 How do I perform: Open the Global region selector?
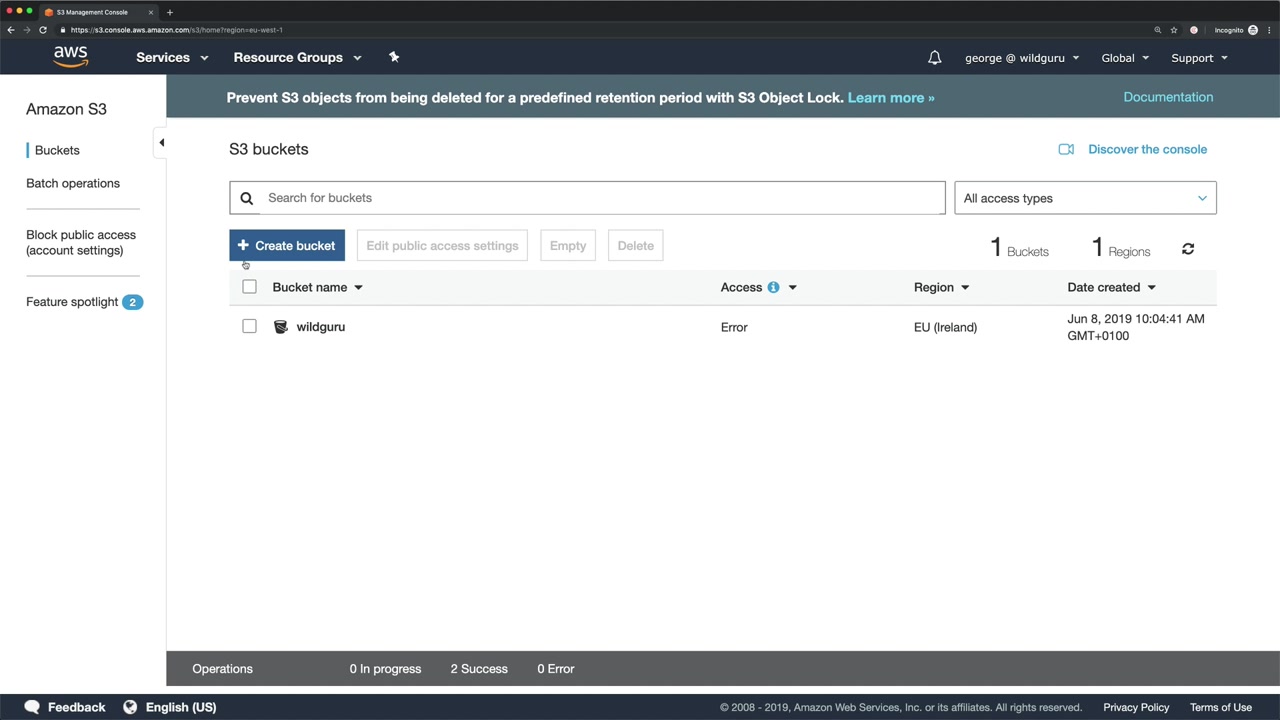point(1125,58)
